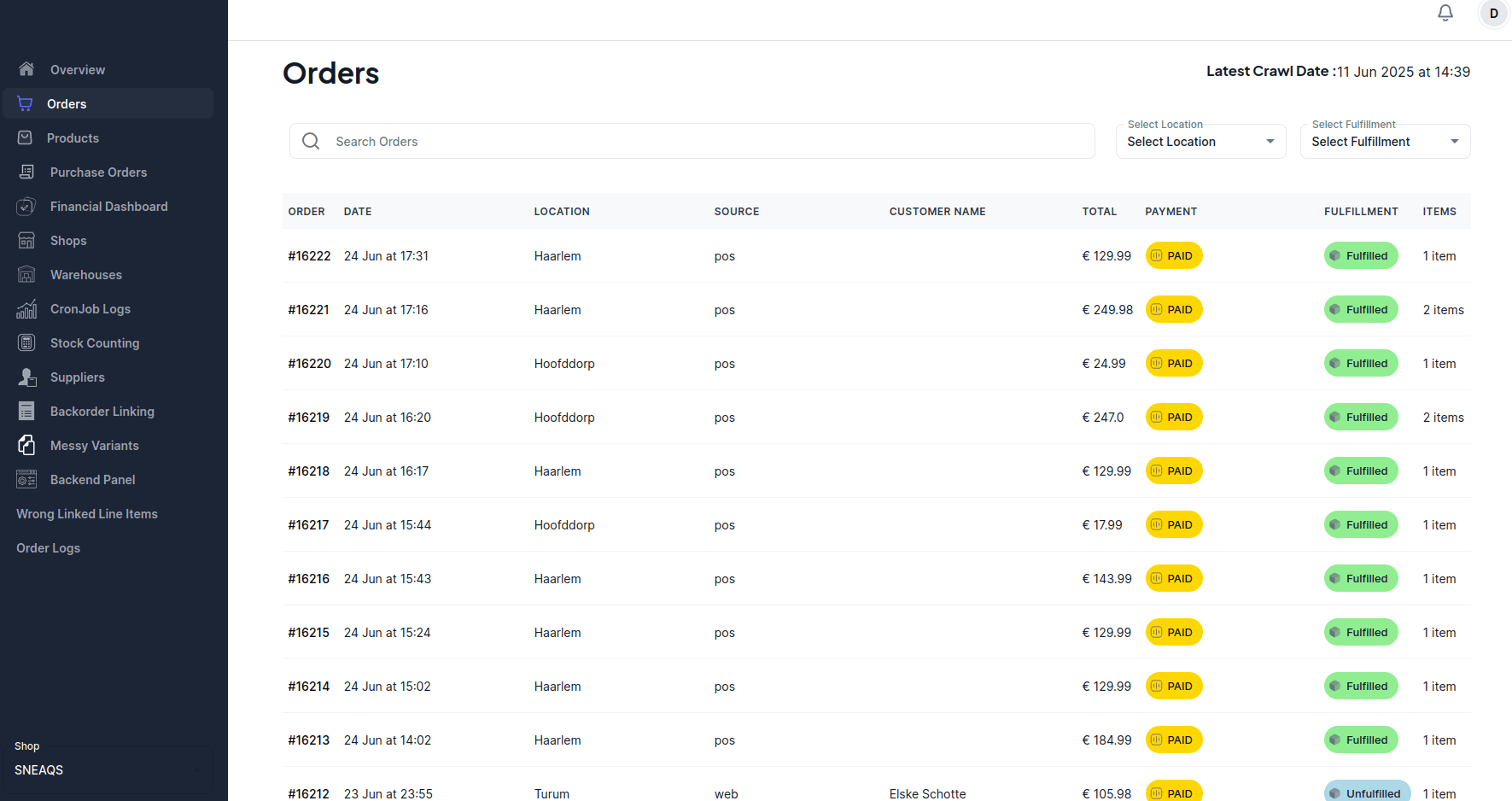Click total € 105.98
The height and width of the screenshot is (801, 1512).
(1106, 793)
